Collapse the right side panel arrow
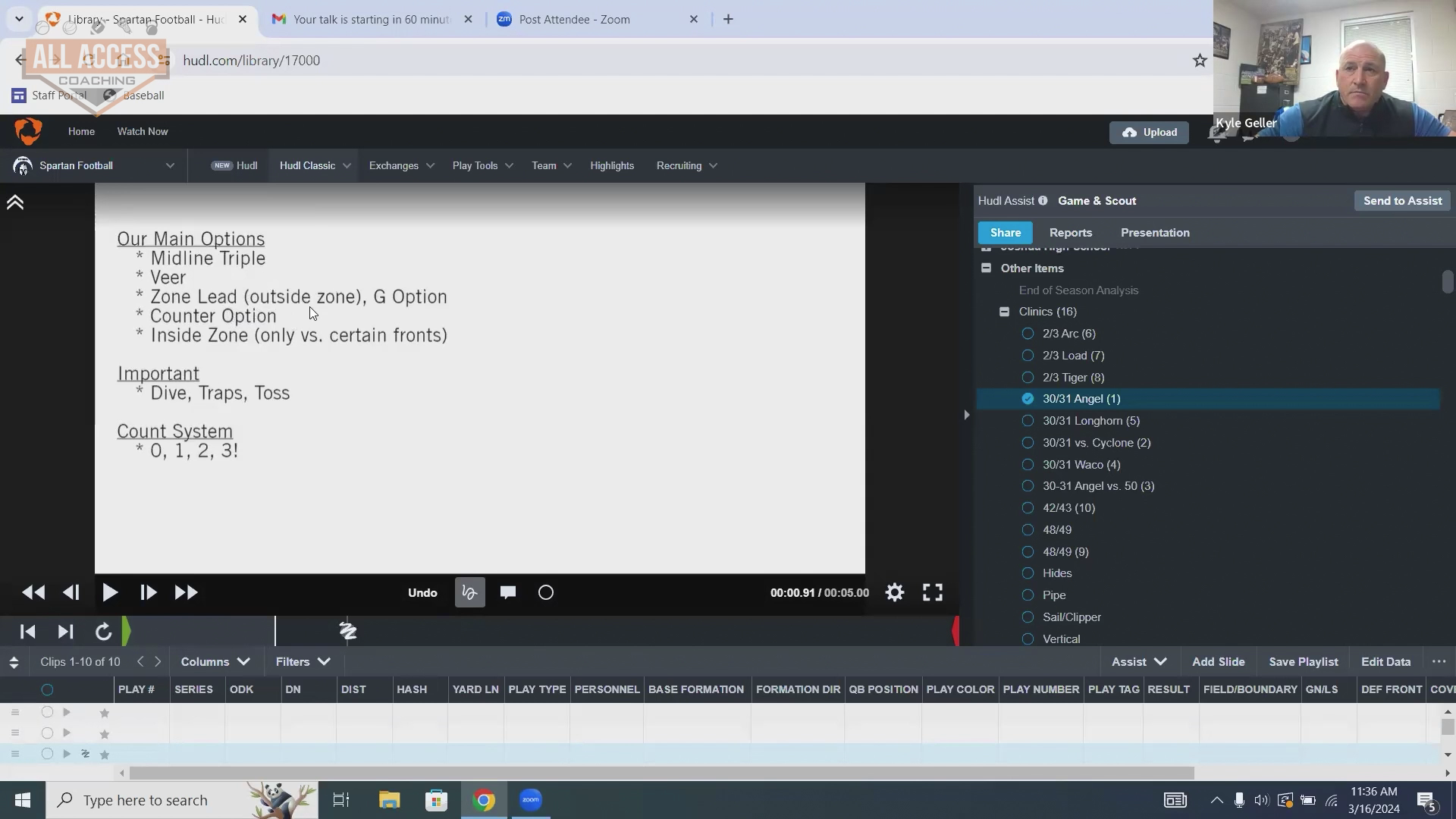This screenshot has width=1456, height=819. (x=966, y=415)
